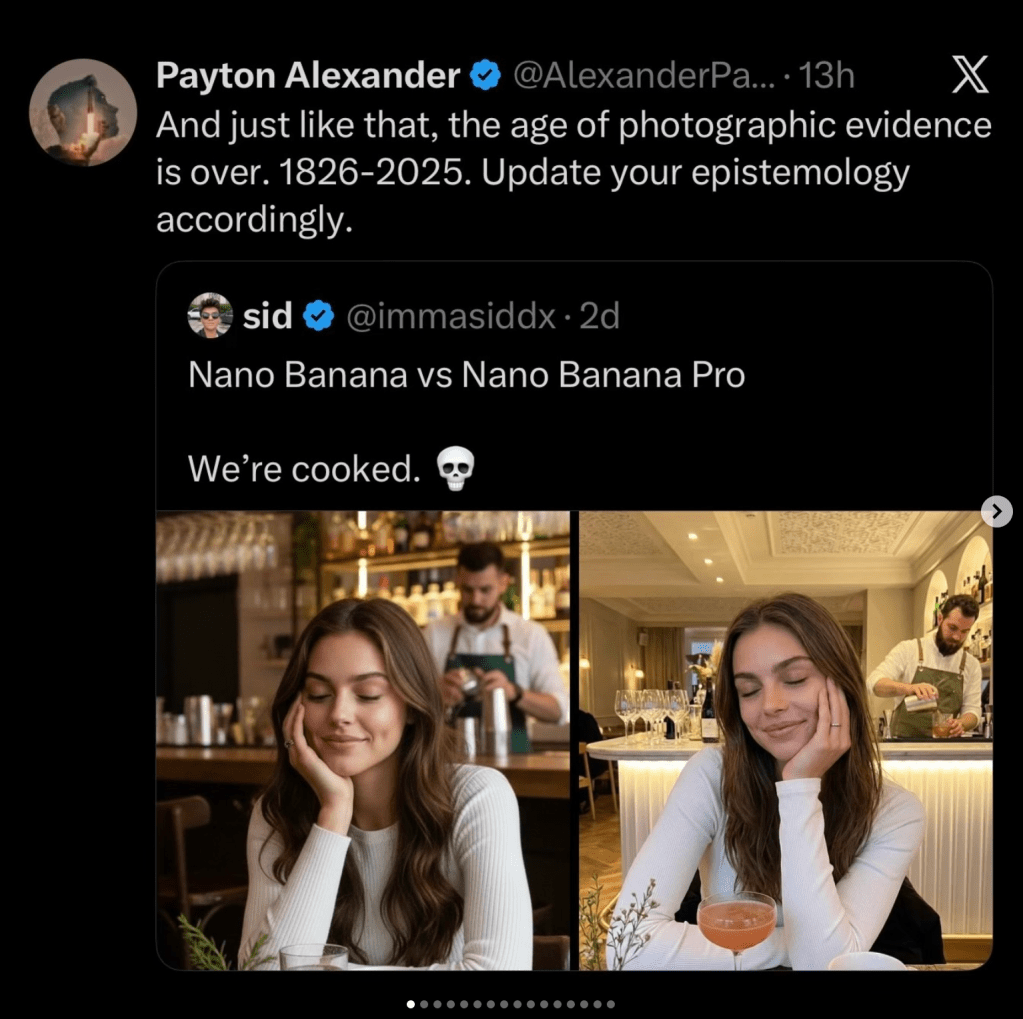Click the skull emoji in the quoted post

click(x=455, y=468)
